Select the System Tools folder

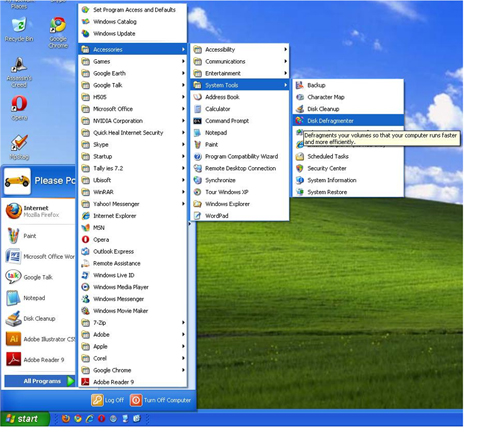click(x=239, y=85)
